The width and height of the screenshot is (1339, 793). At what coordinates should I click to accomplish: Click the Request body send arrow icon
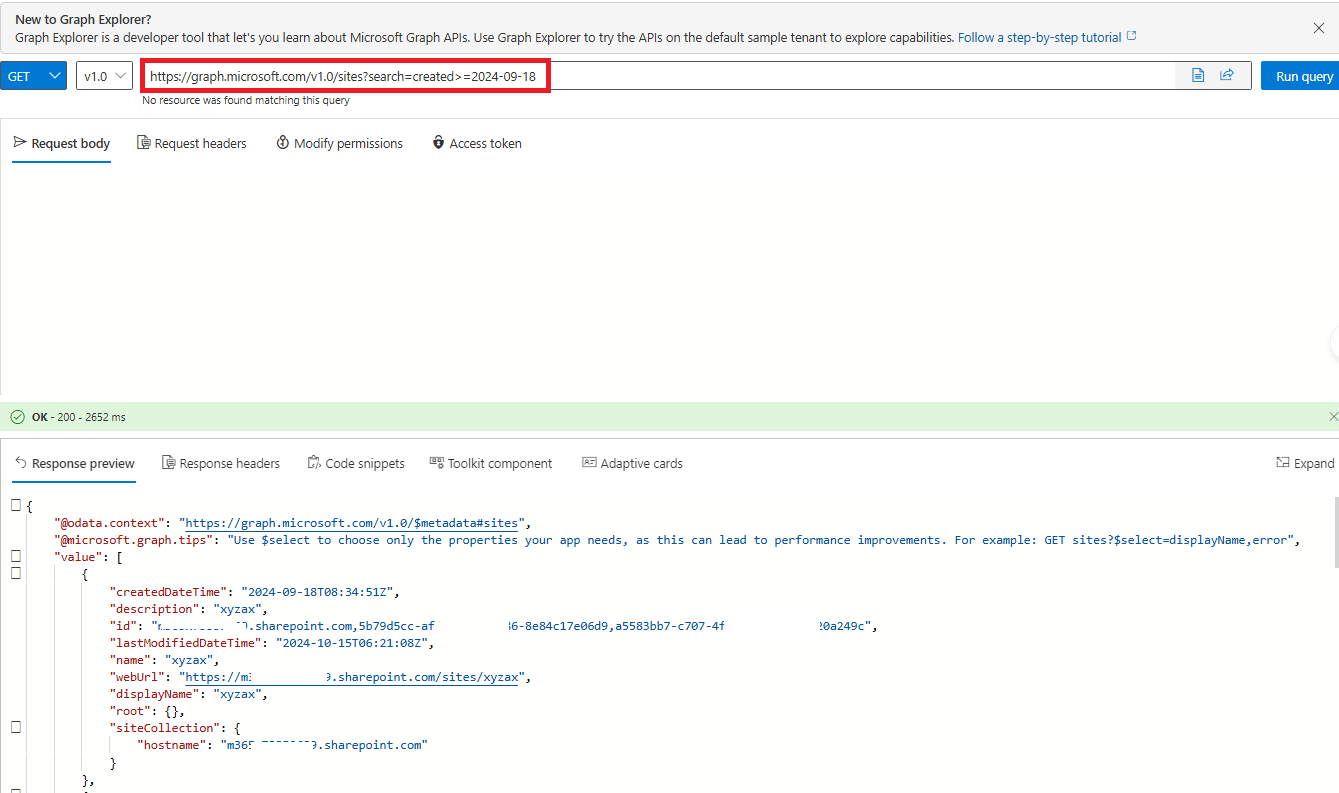19,142
